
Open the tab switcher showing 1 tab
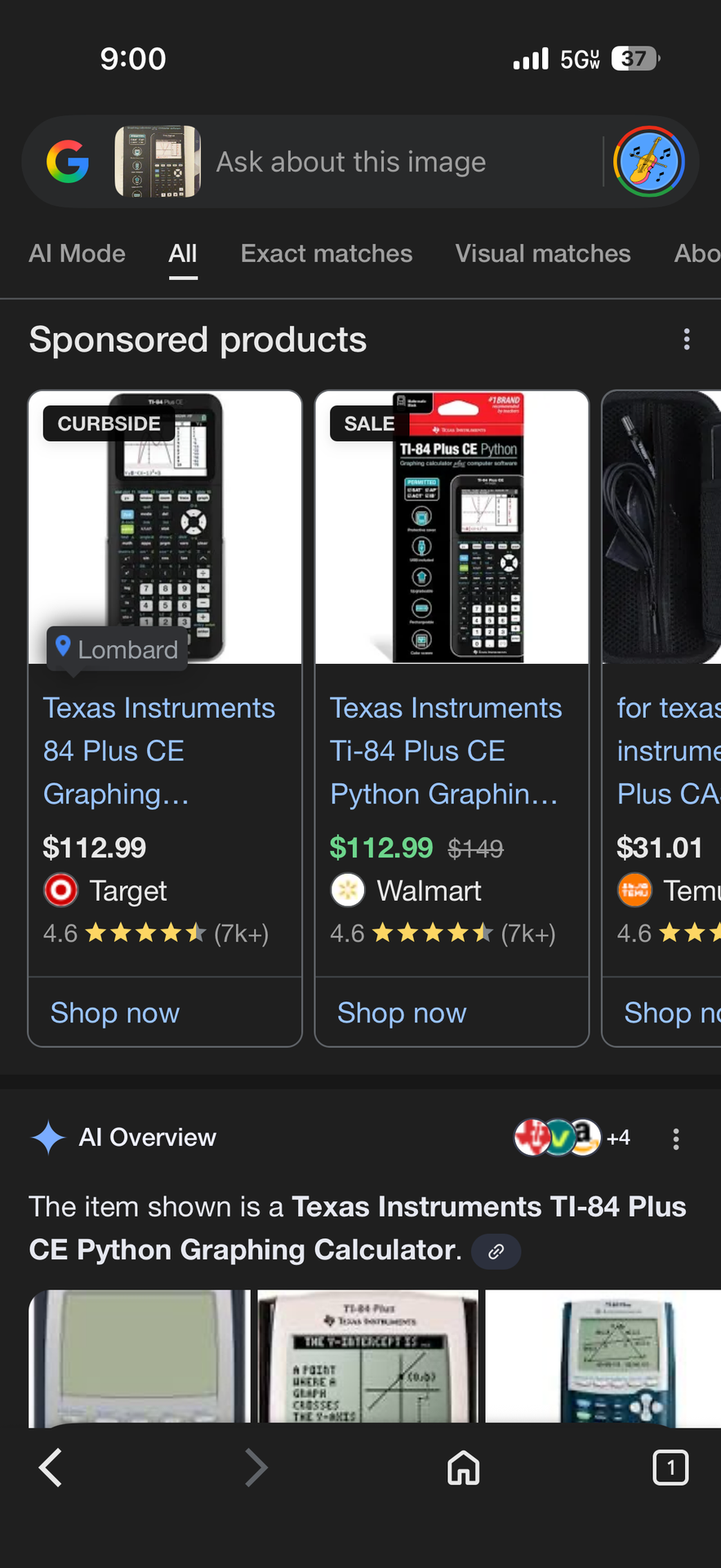coord(670,1468)
